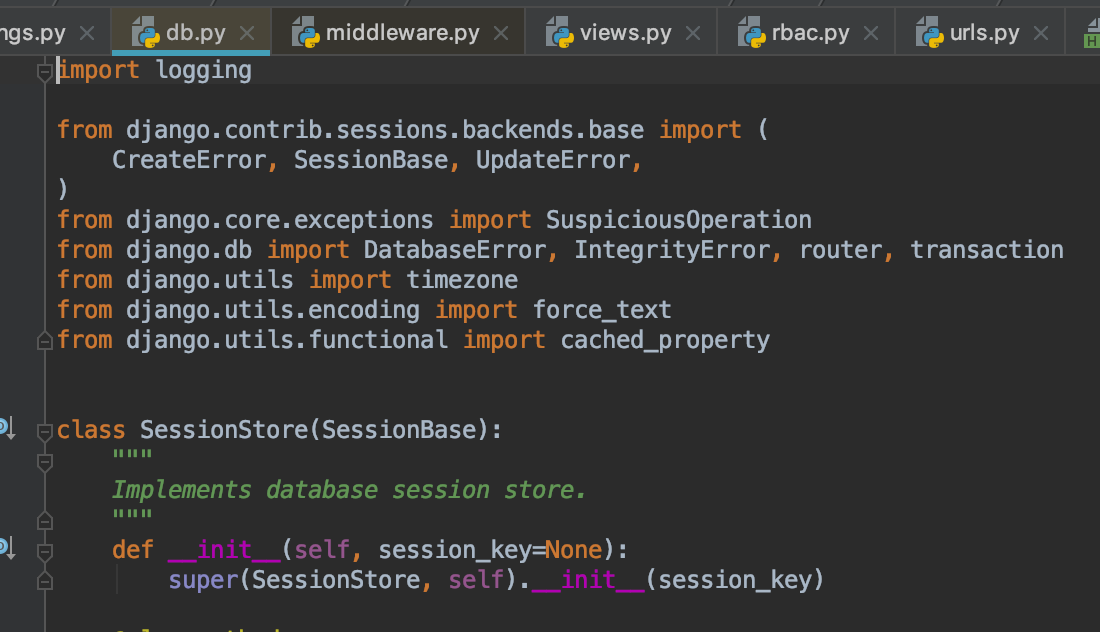
Task: Click the Python file icon on db.py
Action: (x=147, y=34)
